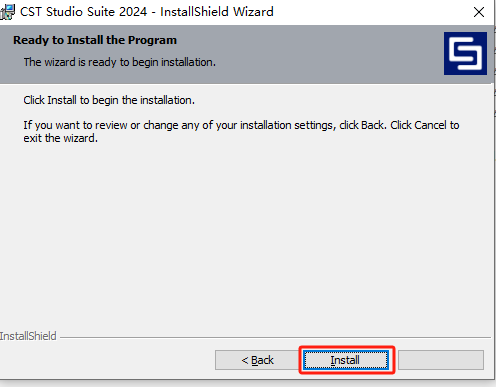Begin installation with the Install button
The width and height of the screenshot is (496, 387).
346,360
